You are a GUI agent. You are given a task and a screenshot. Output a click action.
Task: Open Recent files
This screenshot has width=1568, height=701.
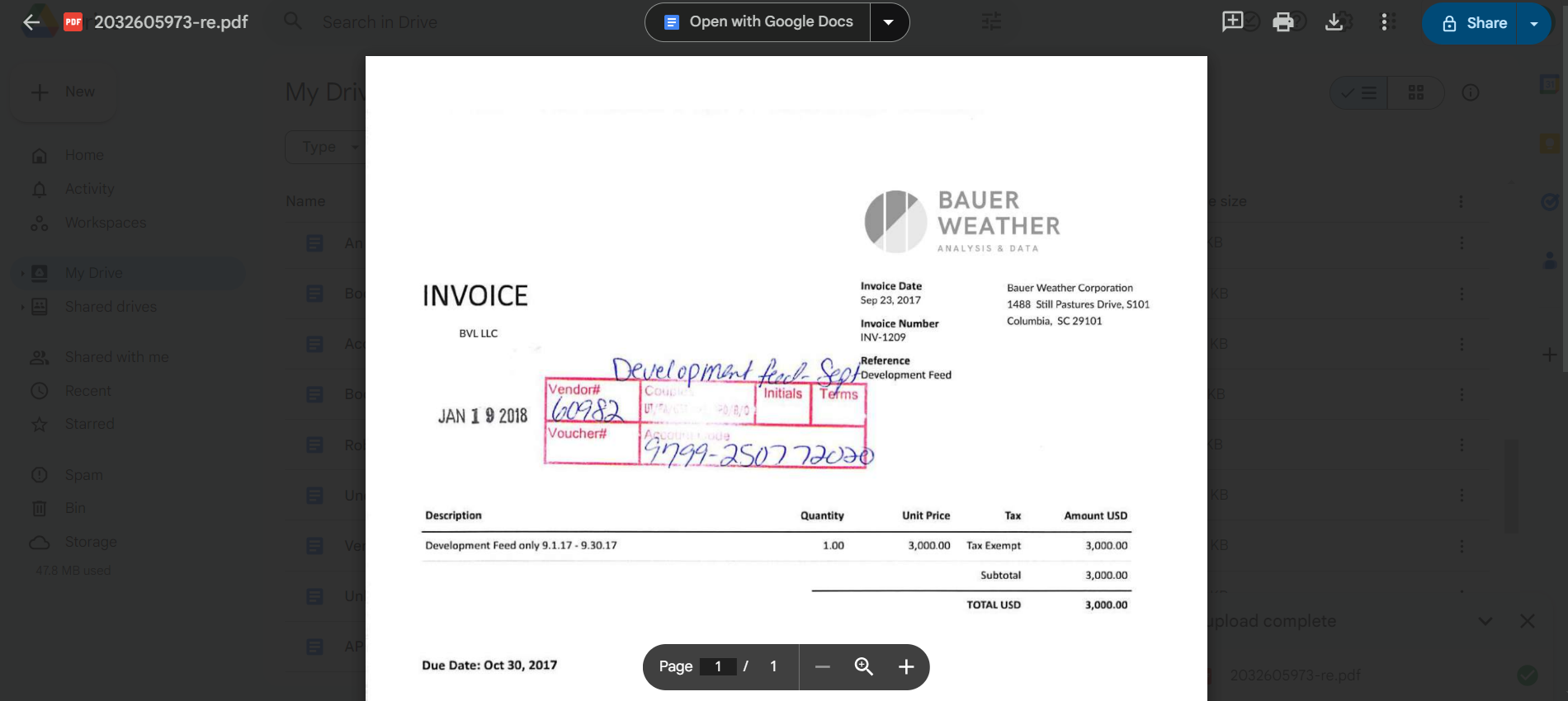click(87, 391)
